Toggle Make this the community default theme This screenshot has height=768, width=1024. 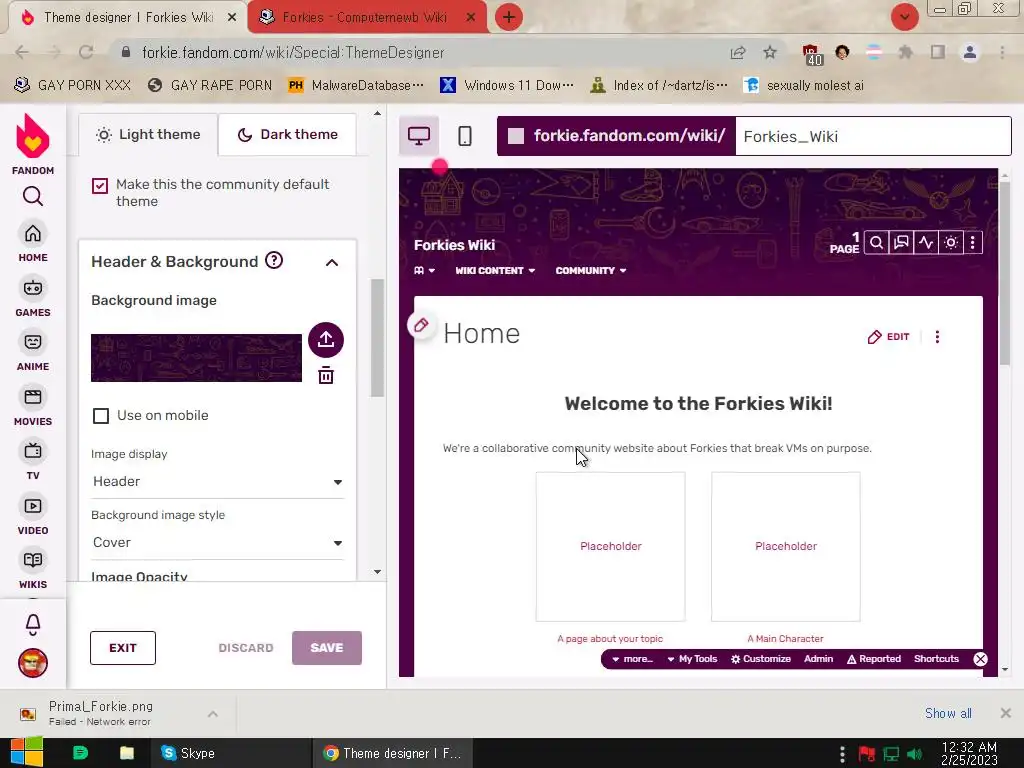[100, 186]
